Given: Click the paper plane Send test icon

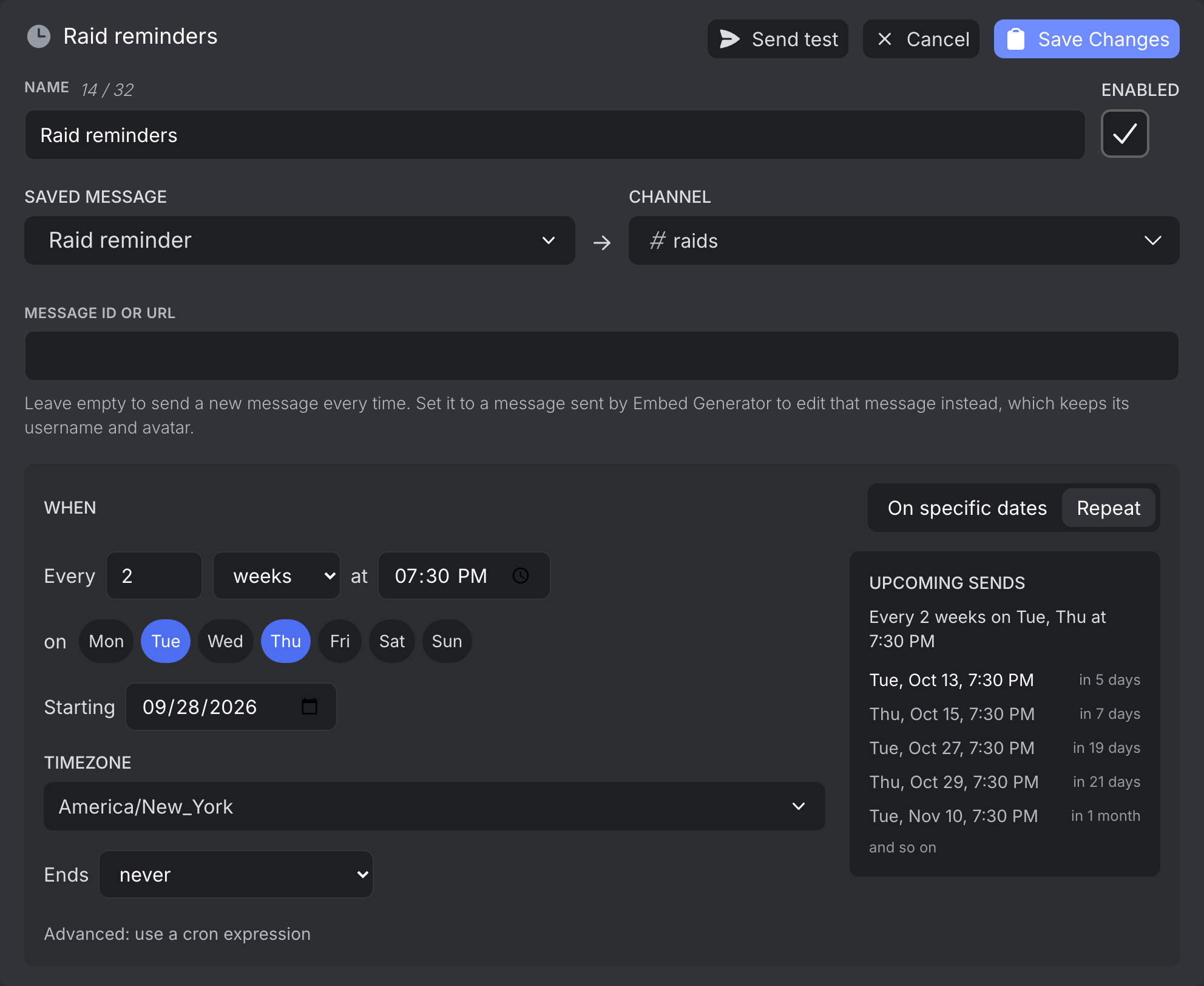Looking at the screenshot, I should (729, 39).
